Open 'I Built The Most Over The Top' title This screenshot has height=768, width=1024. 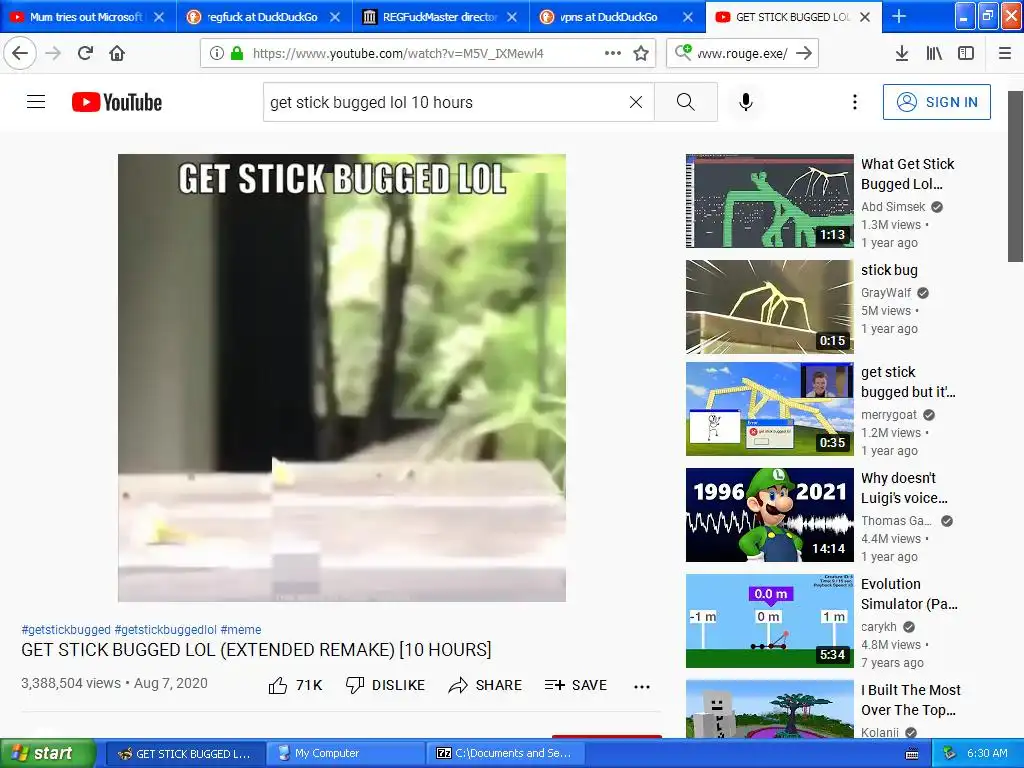click(x=910, y=699)
